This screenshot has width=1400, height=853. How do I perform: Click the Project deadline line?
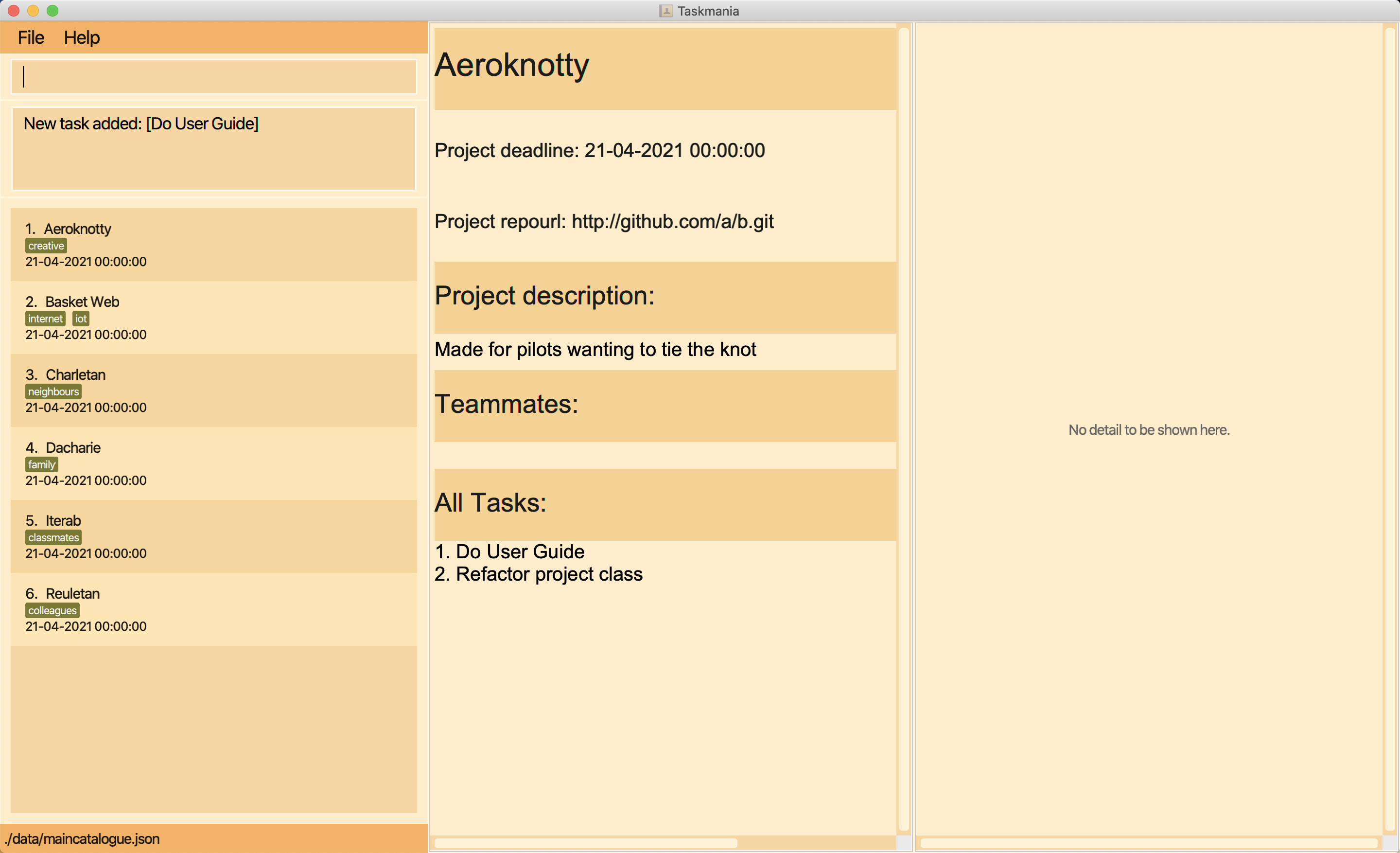tap(599, 151)
